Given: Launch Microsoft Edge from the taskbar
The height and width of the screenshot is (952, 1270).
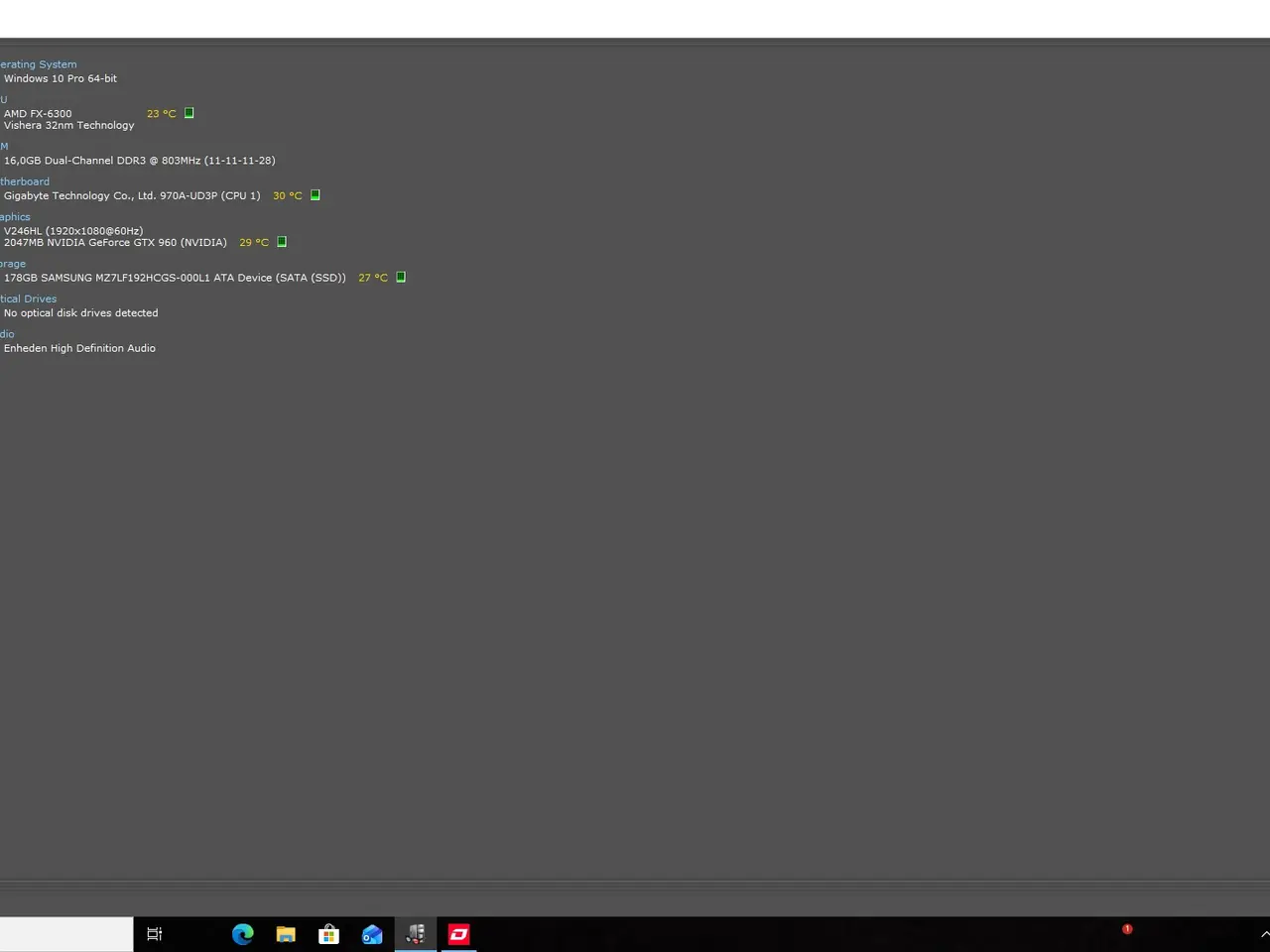Looking at the screenshot, I should click(243, 934).
